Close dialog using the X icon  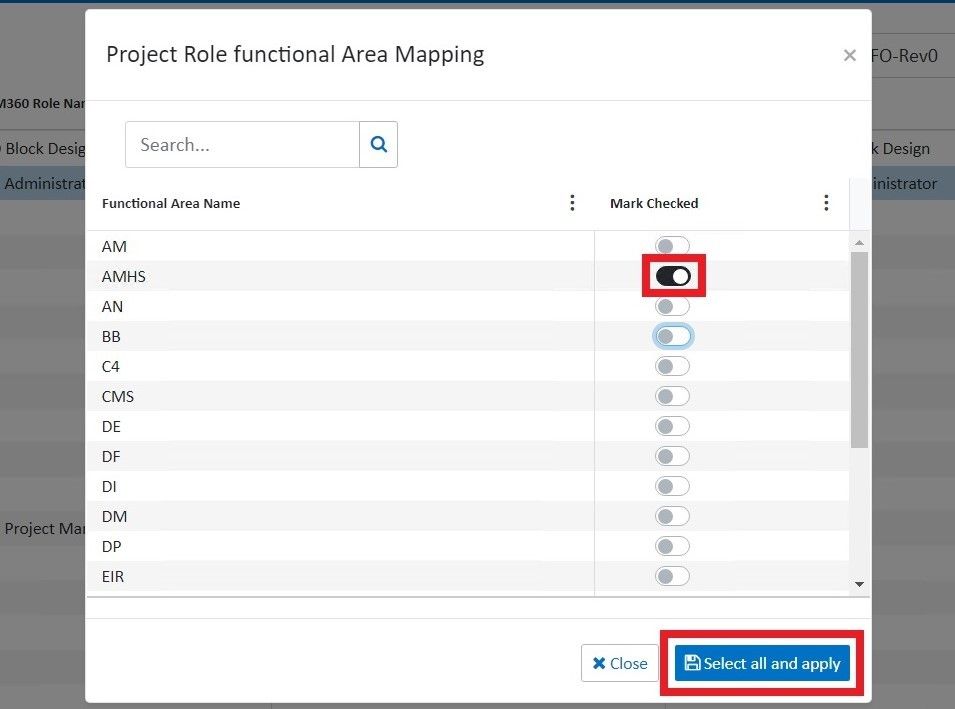849,55
